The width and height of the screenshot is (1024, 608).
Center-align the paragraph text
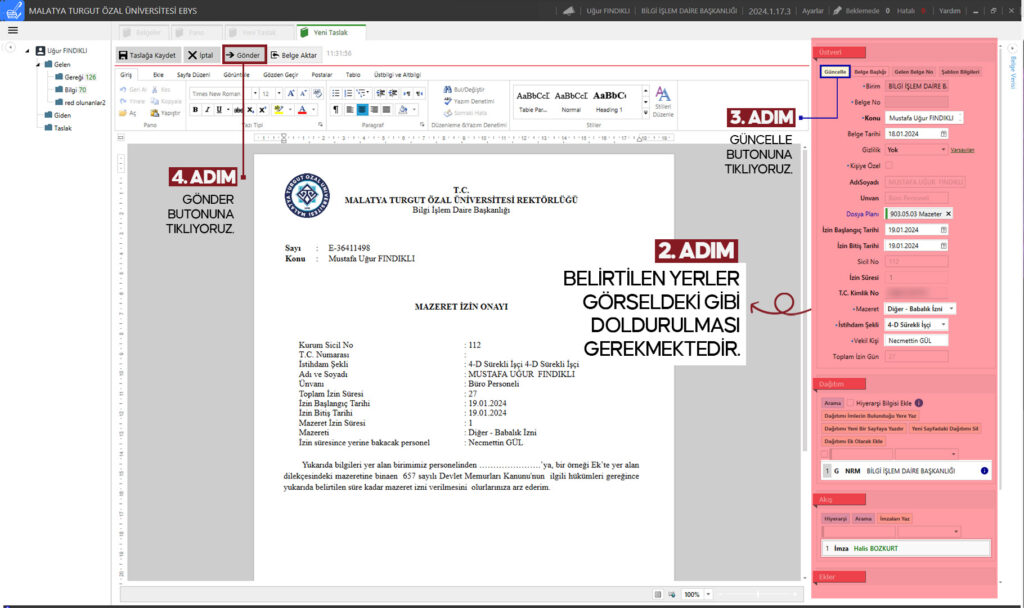(362, 110)
